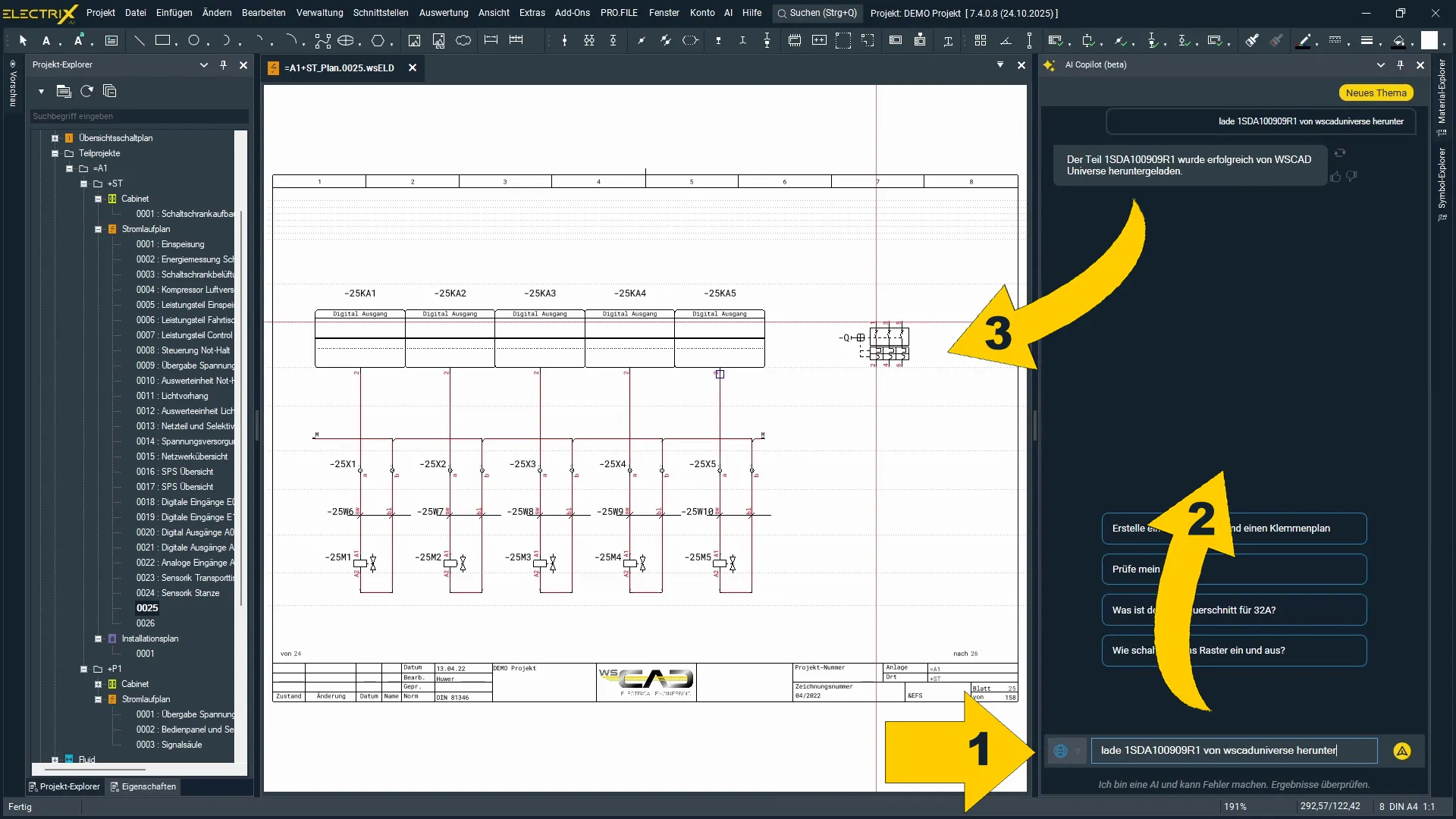Viewport: 1456px width, 819px height.
Task: Click the refresh icon in Projekt-Explorer
Action: (x=86, y=91)
